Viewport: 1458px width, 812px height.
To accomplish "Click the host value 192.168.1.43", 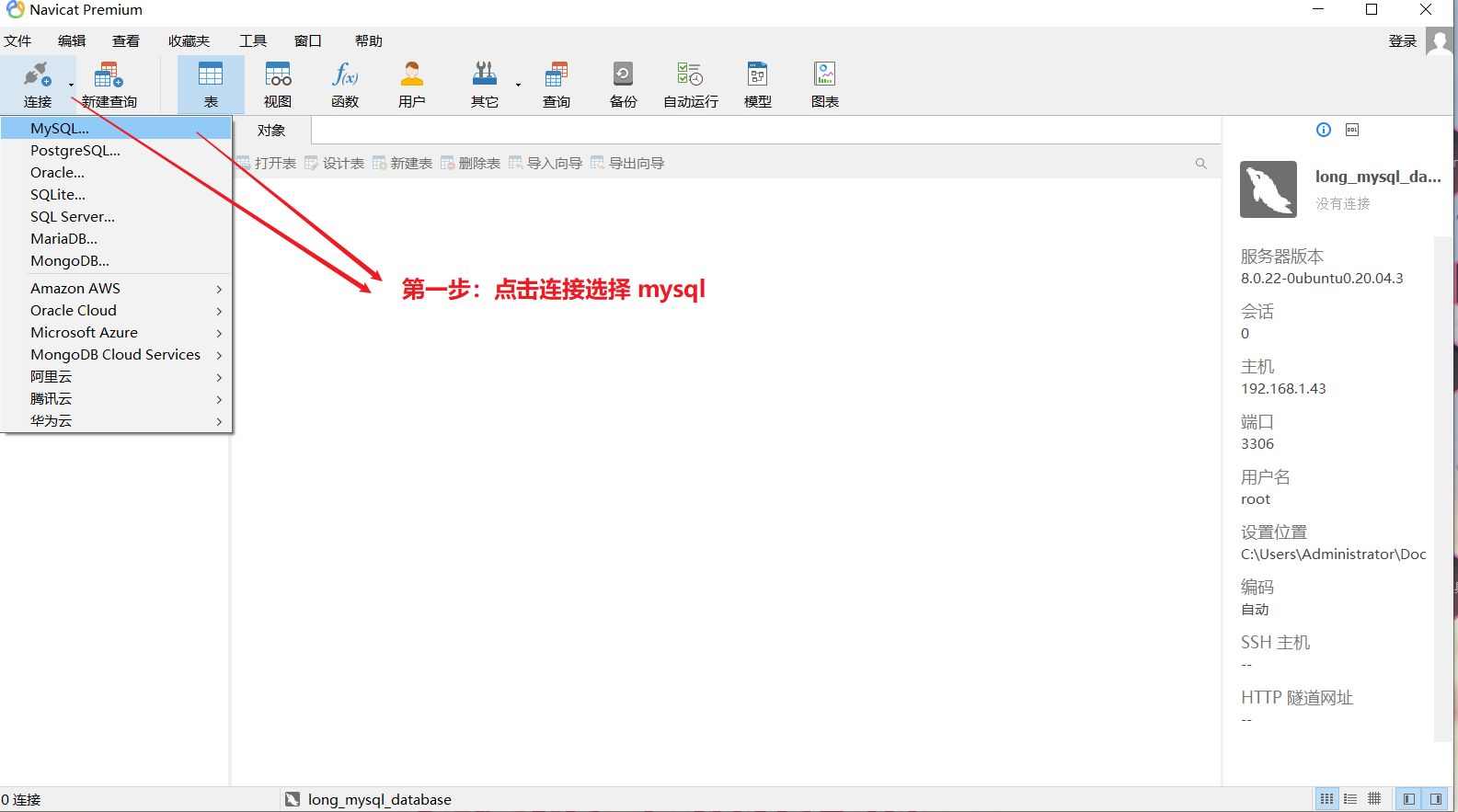I will tap(1283, 389).
